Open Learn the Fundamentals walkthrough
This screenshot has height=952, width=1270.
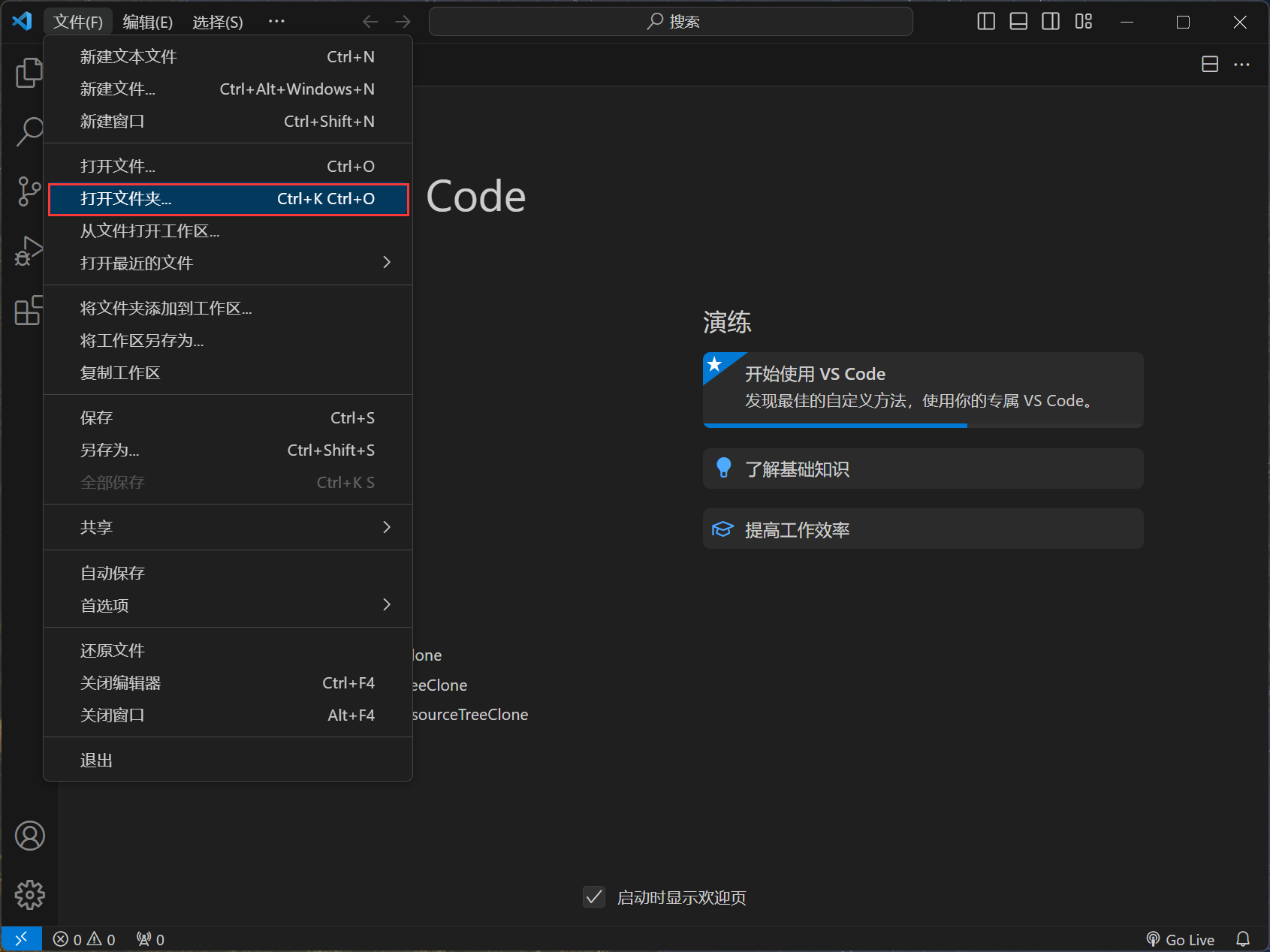click(923, 468)
